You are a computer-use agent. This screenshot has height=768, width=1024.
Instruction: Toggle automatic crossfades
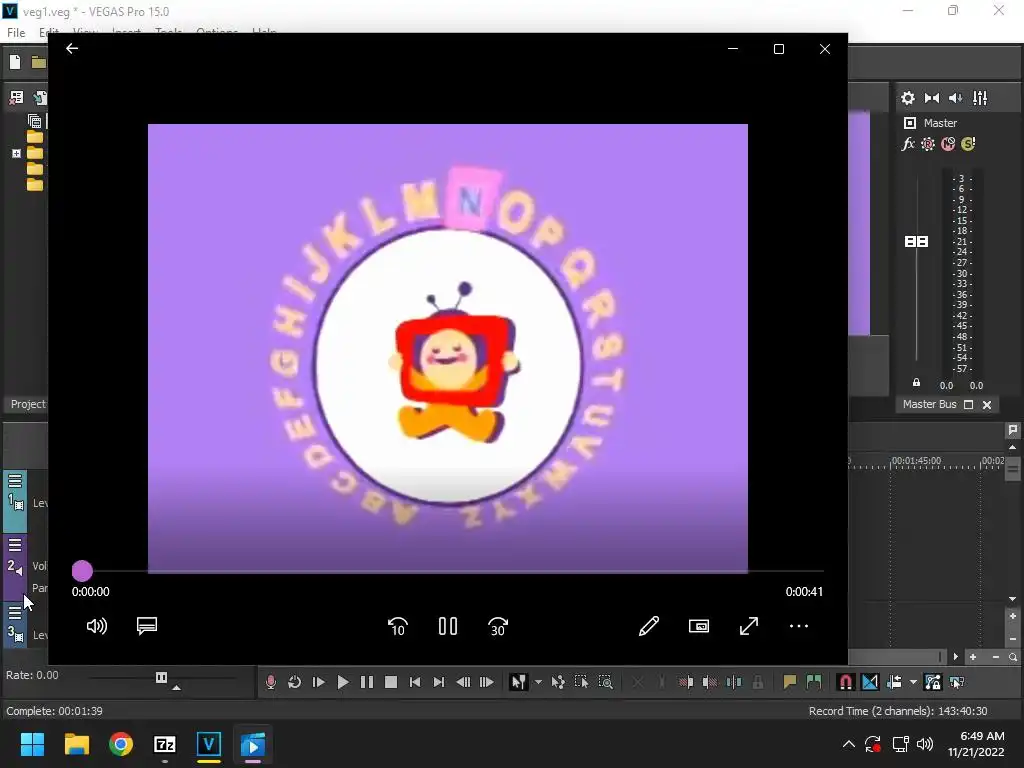(870, 682)
